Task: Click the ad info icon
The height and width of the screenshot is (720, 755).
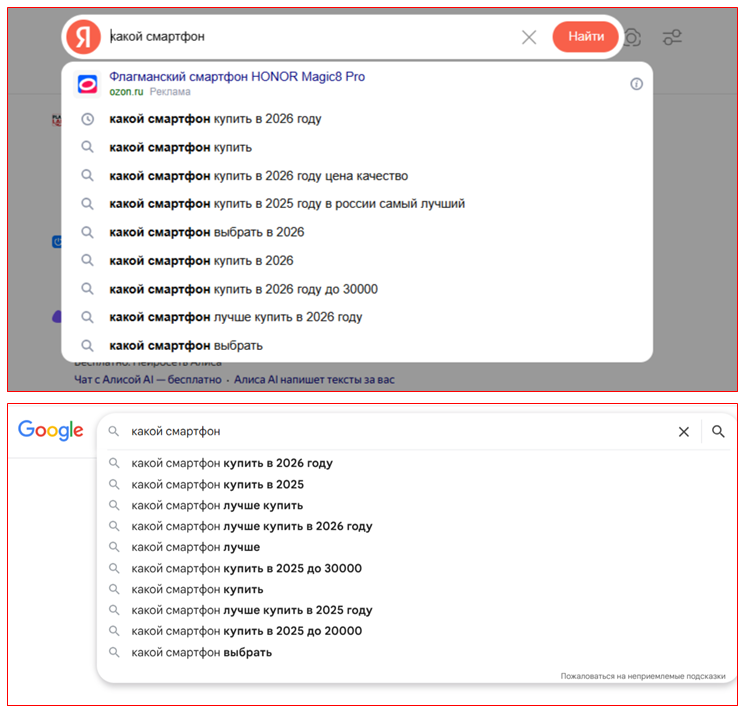Action: tap(636, 84)
